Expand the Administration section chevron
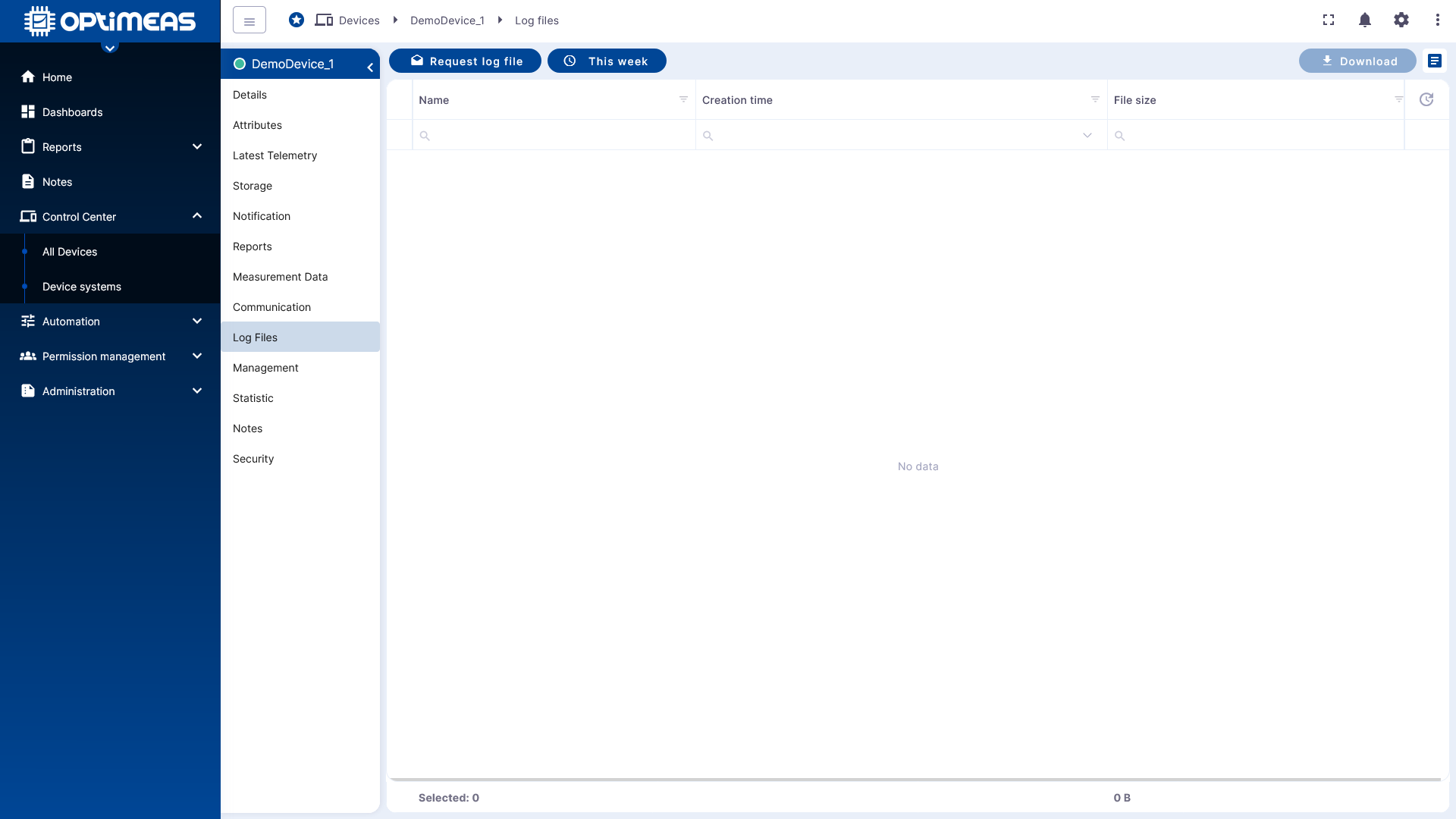1456x819 pixels. point(197,391)
